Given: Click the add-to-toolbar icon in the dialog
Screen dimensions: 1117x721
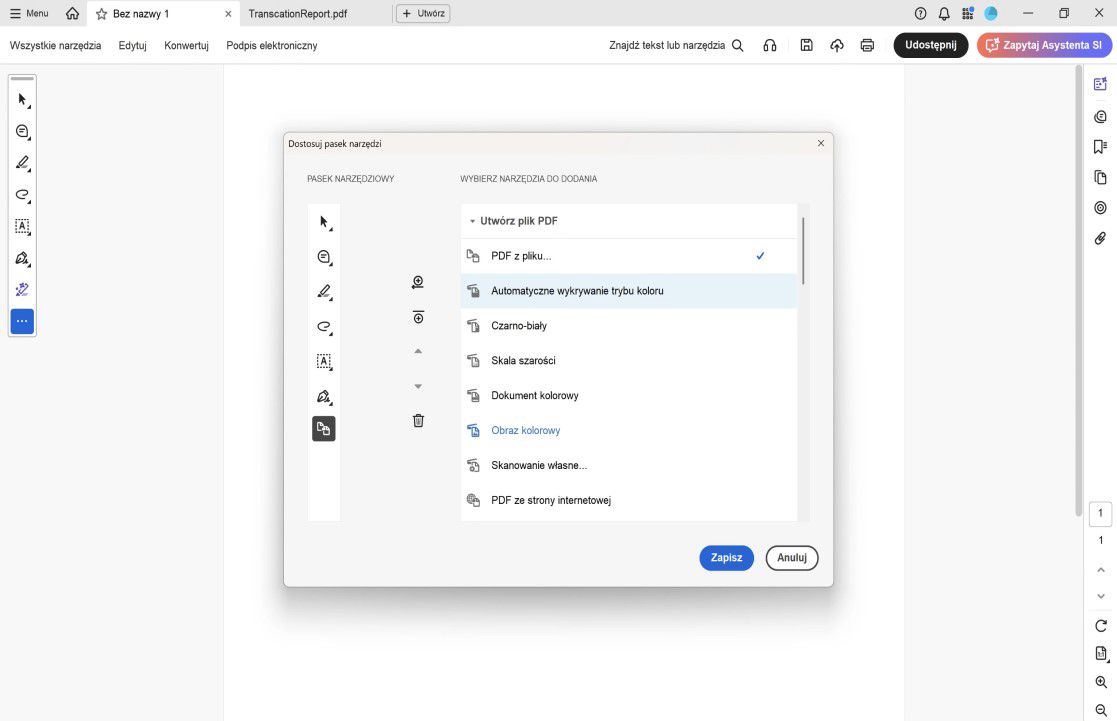Looking at the screenshot, I should (418, 282).
